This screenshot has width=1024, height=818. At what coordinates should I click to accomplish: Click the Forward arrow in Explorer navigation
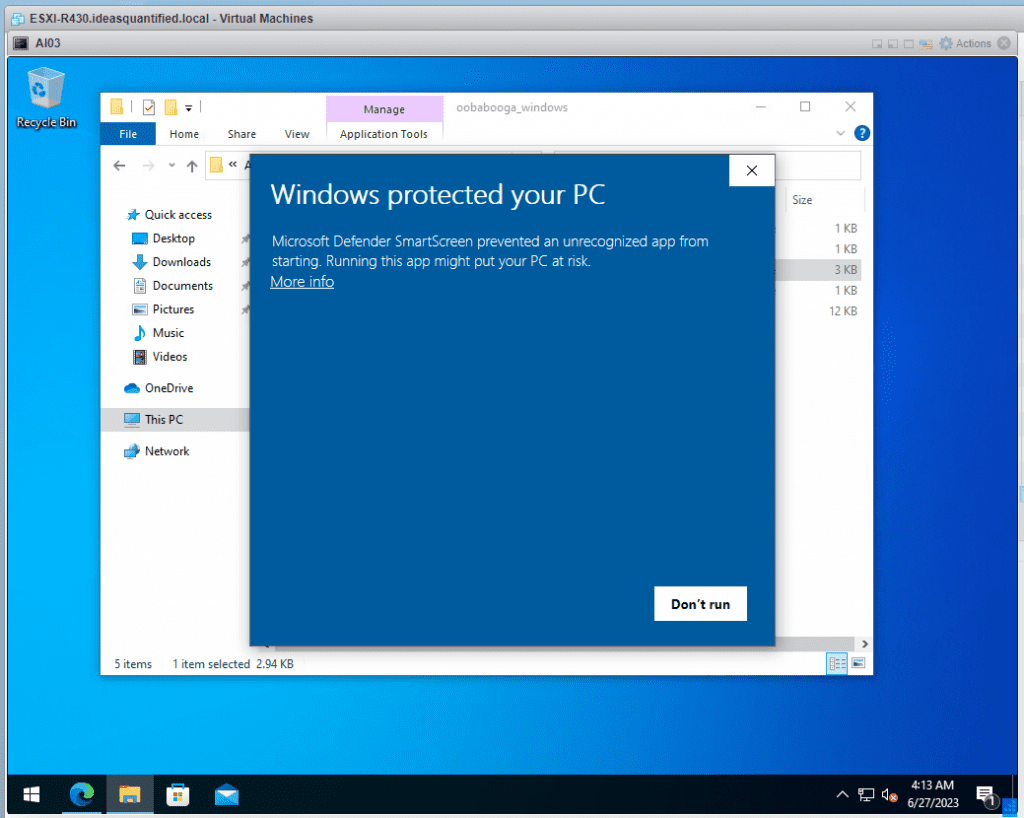[x=148, y=166]
